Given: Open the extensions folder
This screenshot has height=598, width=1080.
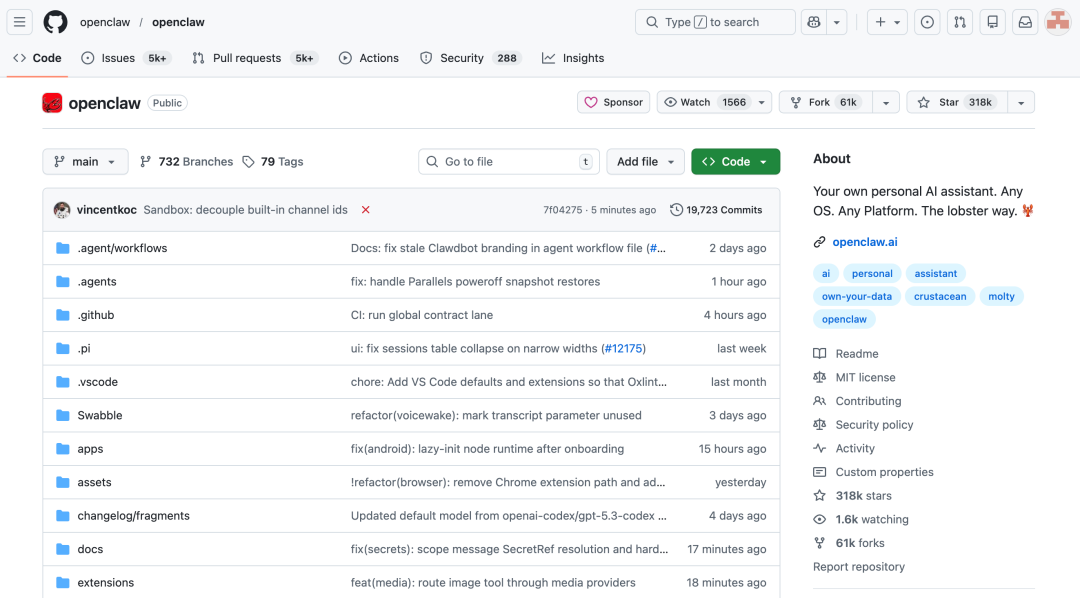Looking at the screenshot, I should coord(106,582).
